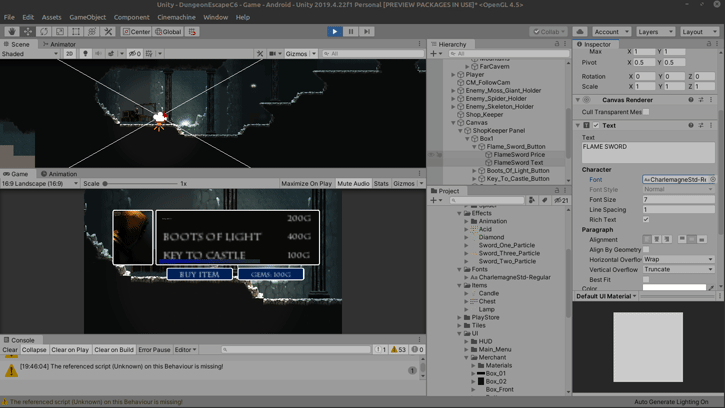Open the Account dropdown
Viewport: 725px width, 408px height.
pos(611,31)
